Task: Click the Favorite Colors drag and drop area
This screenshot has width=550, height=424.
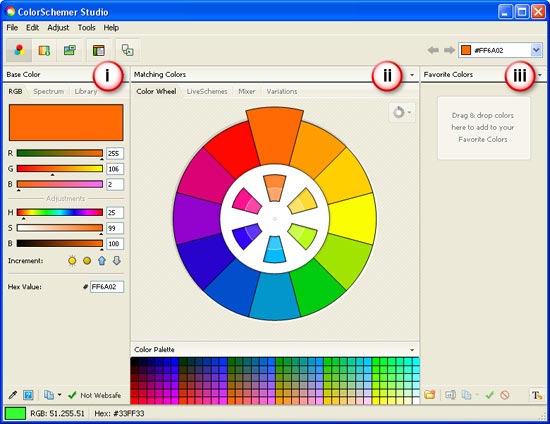Action: 484,128
